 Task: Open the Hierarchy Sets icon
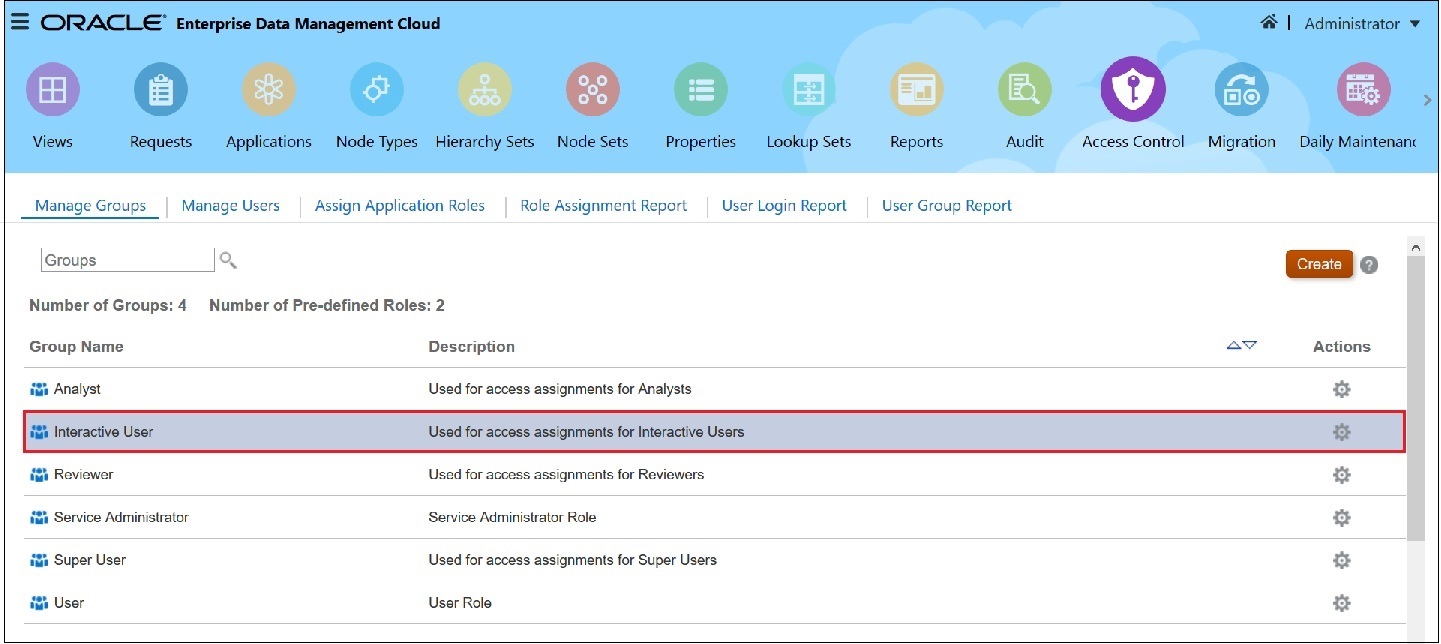(485, 90)
